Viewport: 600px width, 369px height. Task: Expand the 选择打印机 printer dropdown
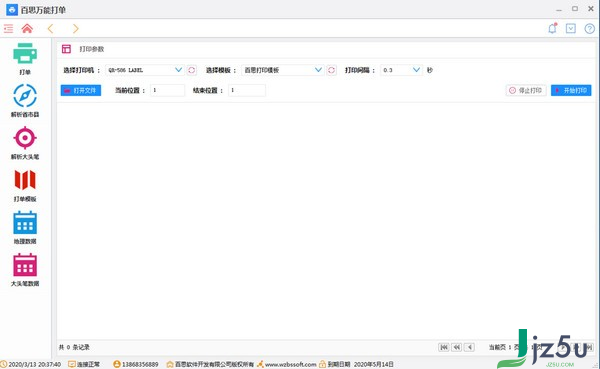pyautogui.click(x=145, y=70)
